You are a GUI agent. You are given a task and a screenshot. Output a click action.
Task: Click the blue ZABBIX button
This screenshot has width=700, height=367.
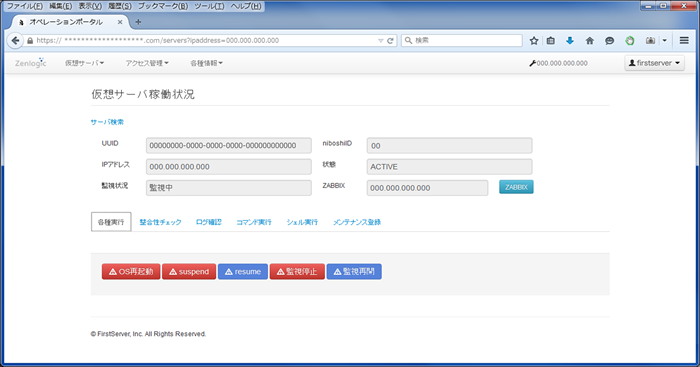516,187
